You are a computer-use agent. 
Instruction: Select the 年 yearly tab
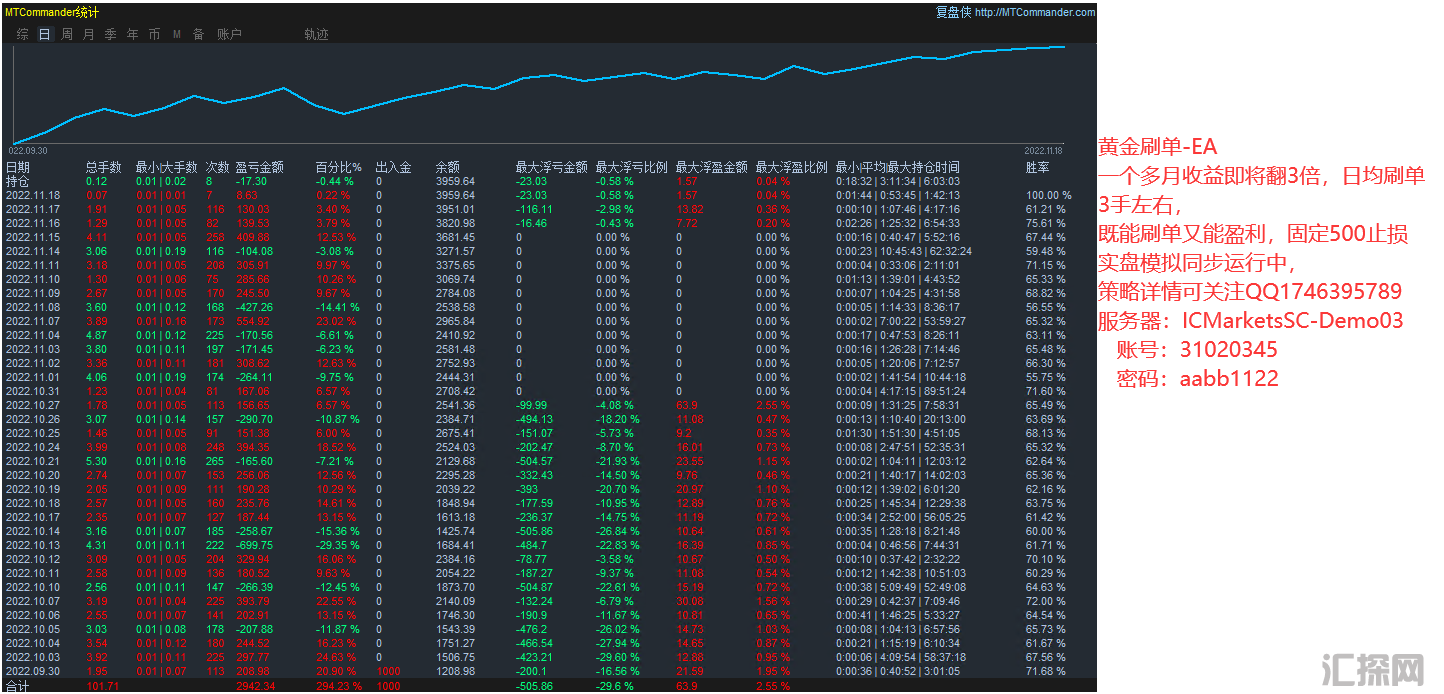coord(132,34)
